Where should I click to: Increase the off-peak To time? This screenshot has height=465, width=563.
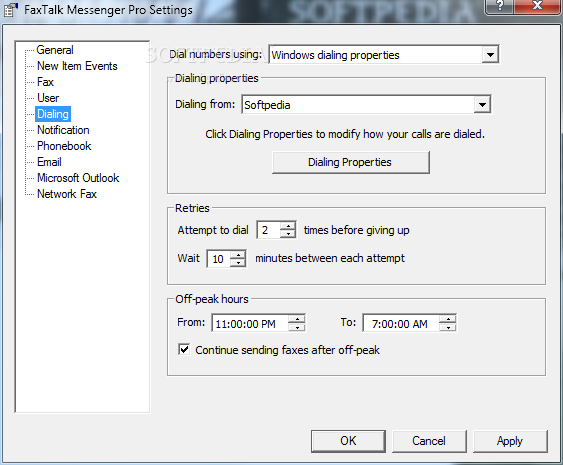coord(448,319)
